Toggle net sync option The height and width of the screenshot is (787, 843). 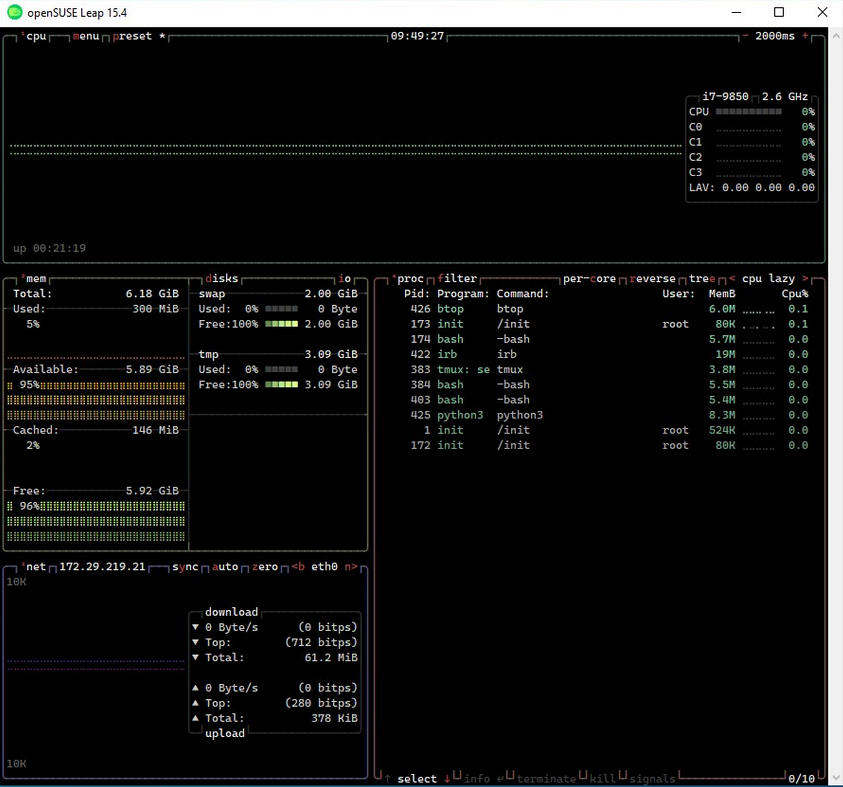pos(185,567)
